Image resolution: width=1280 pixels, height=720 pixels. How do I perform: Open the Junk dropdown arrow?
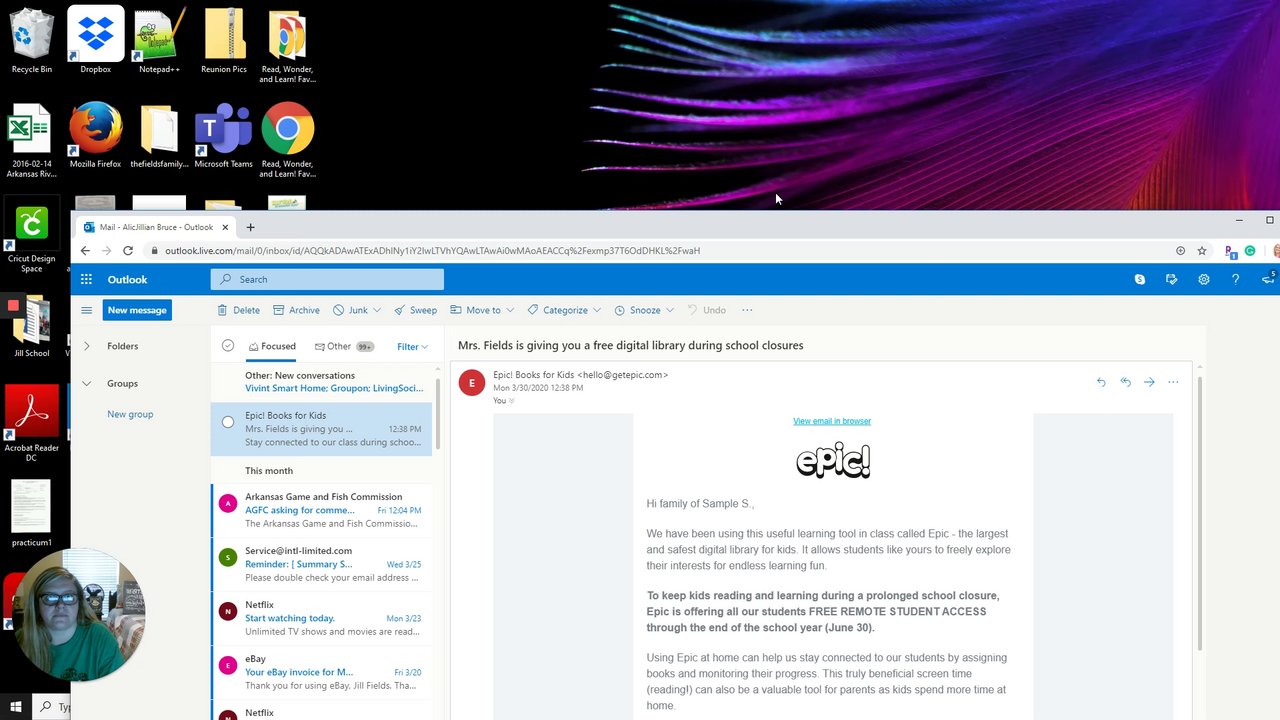(x=378, y=310)
